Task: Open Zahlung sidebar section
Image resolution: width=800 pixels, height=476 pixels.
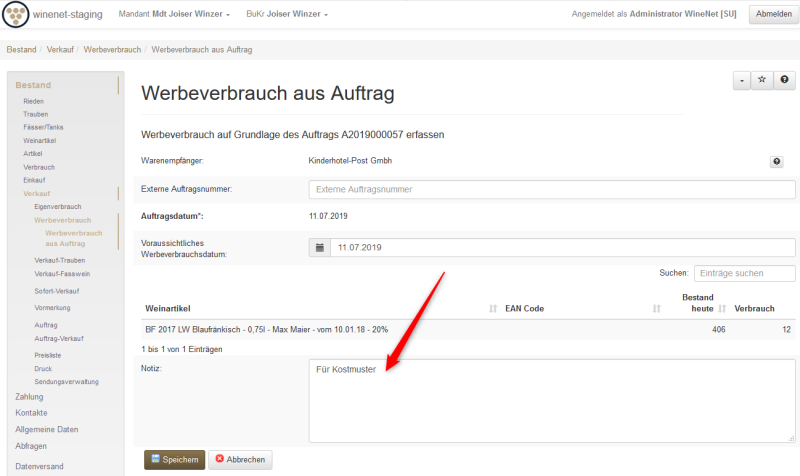Action: [29, 397]
